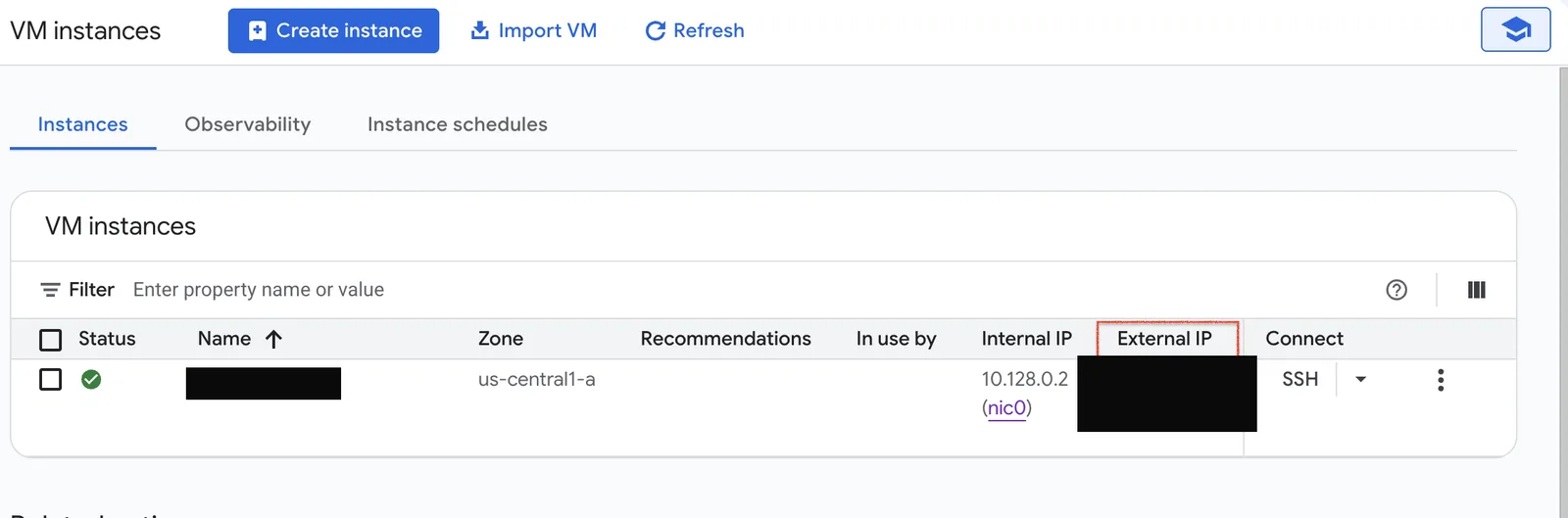This screenshot has width=1568, height=518.
Task: Open the column display options icon
Action: click(1477, 290)
